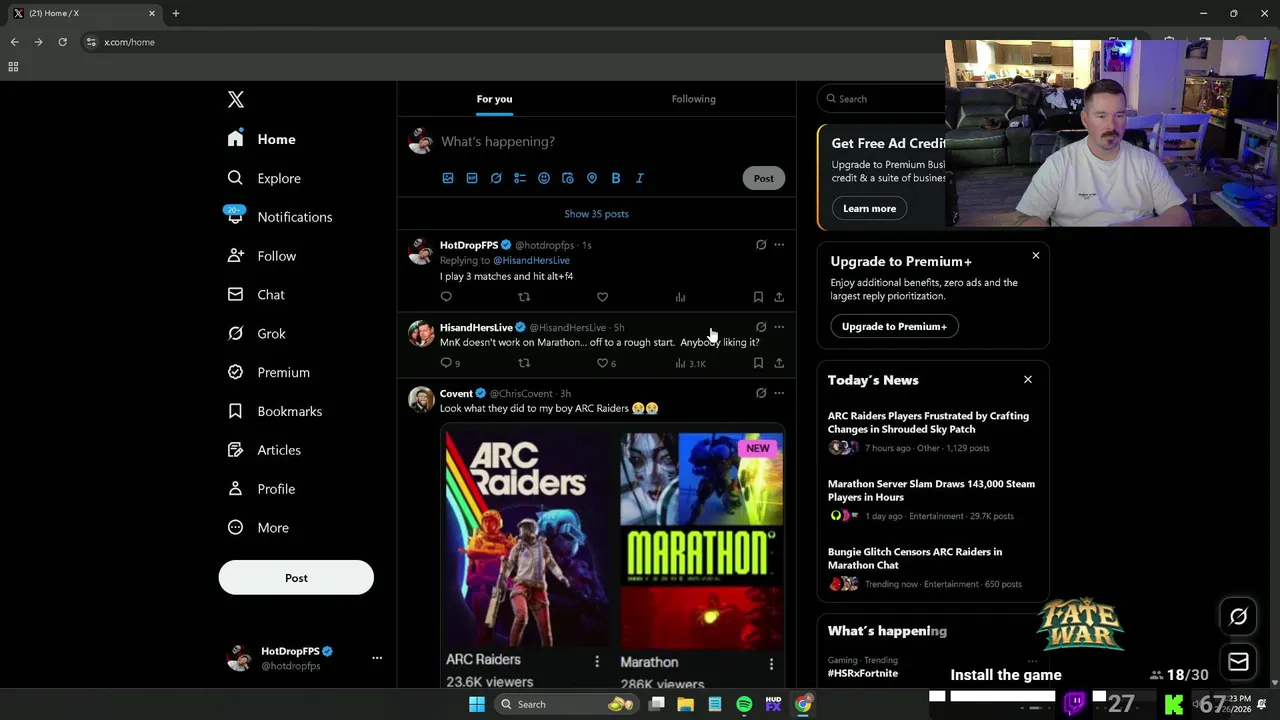1280x720 pixels.
Task: Share HisandHersLive Marathon post
Action: (779, 363)
